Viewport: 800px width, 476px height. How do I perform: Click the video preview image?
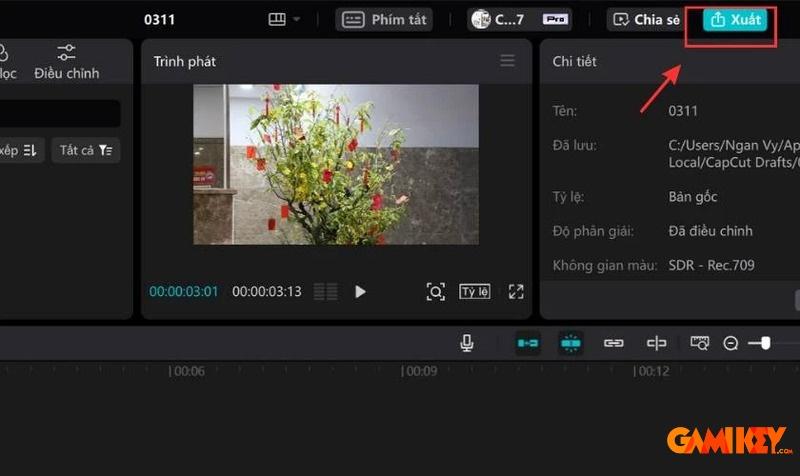pos(336,164)
